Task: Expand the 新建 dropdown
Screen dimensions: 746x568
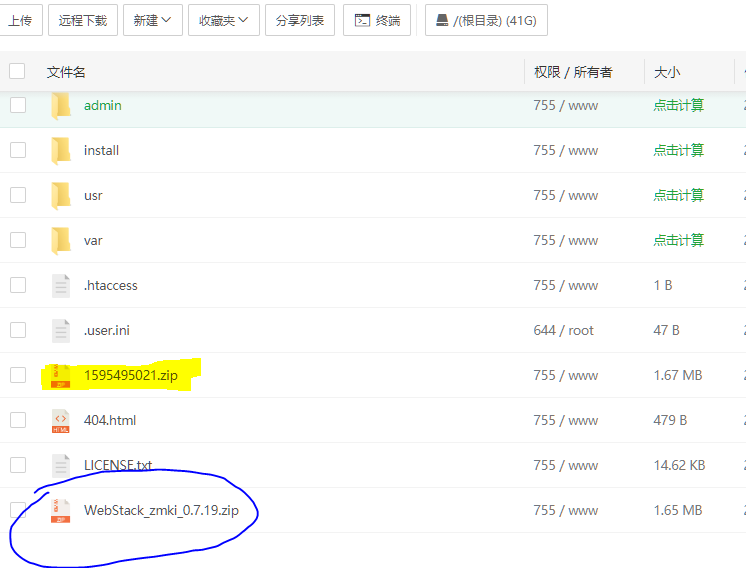Action: point(152,20)
